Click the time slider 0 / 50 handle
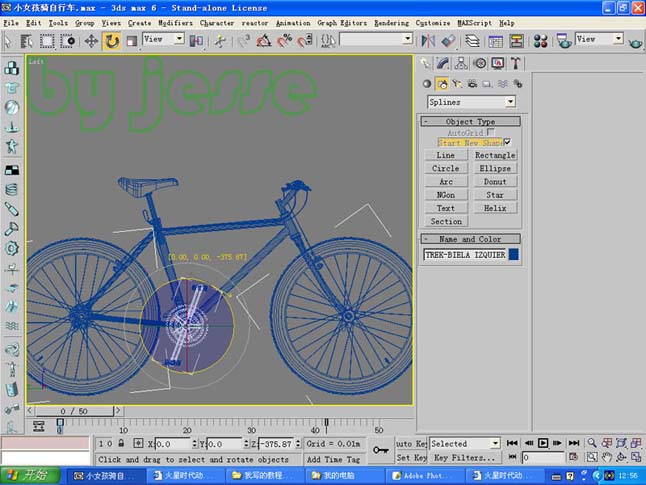Screen dimensions: 646x485 [74, 411]
